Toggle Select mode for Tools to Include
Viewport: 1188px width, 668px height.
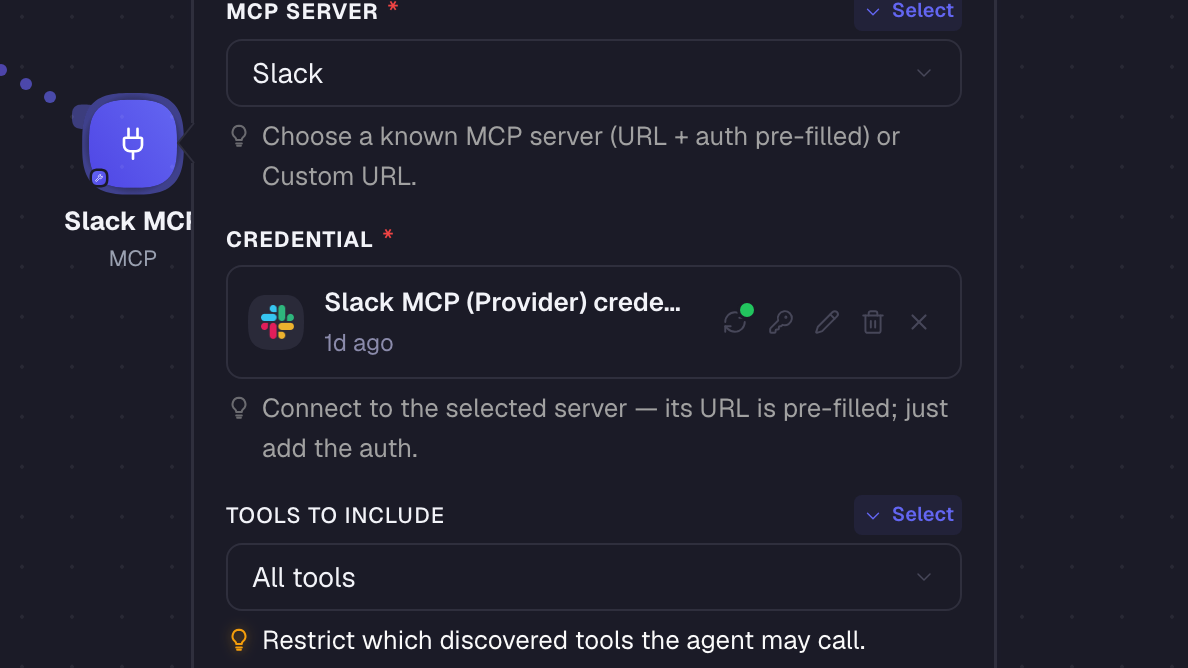(908, 515)
